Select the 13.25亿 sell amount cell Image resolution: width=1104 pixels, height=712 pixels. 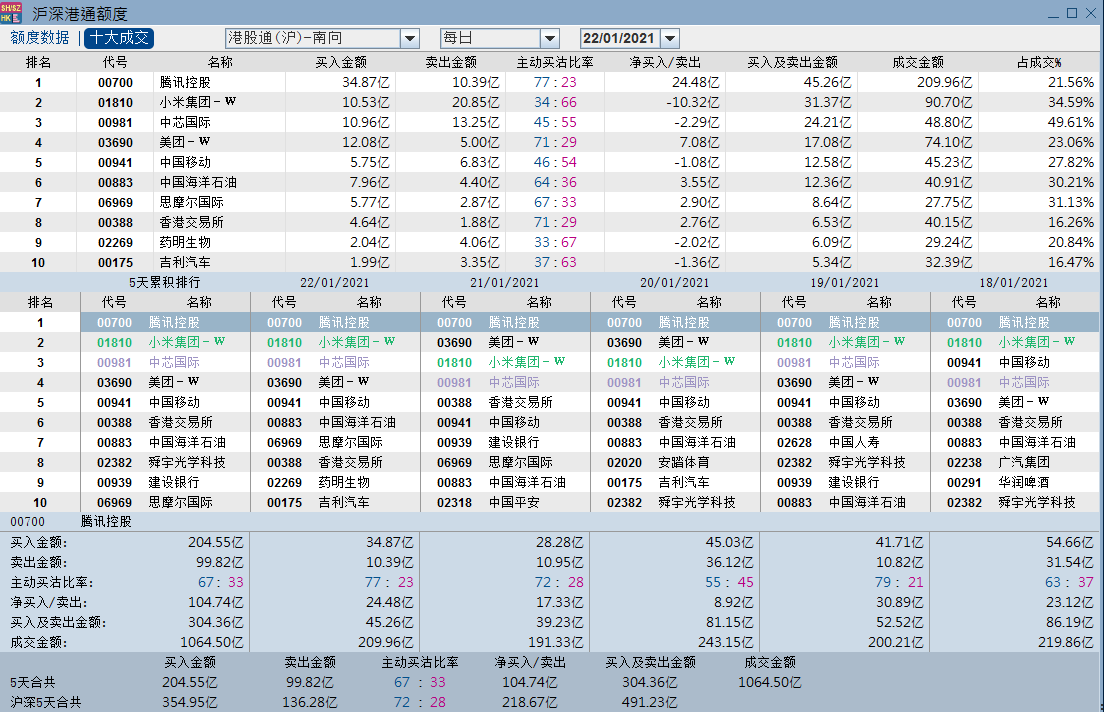[476, 123]
